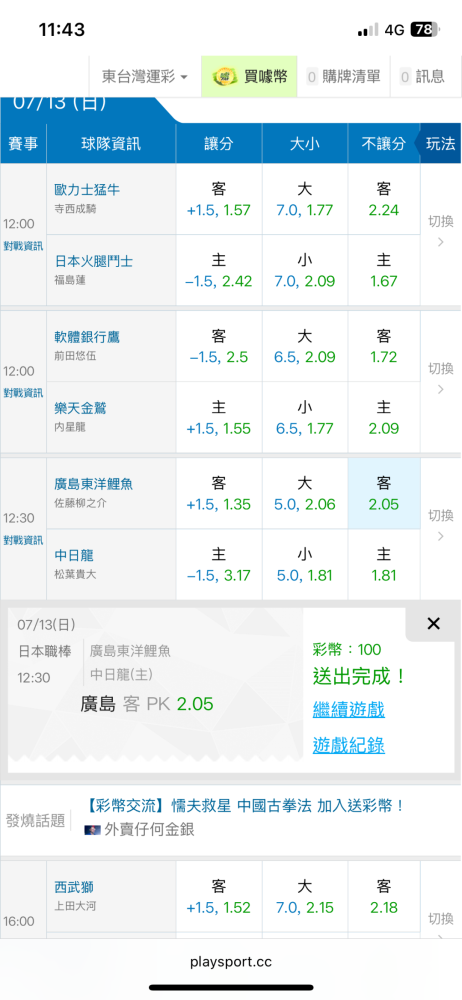Select 中日龍 主 1.81 no-handicap odds
Screen dimensions: 462x1000
(384, 564)
